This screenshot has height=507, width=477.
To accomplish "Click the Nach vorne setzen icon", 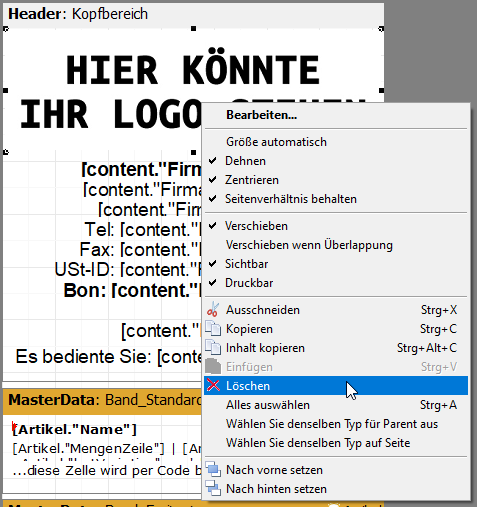I will pos(213,470).
